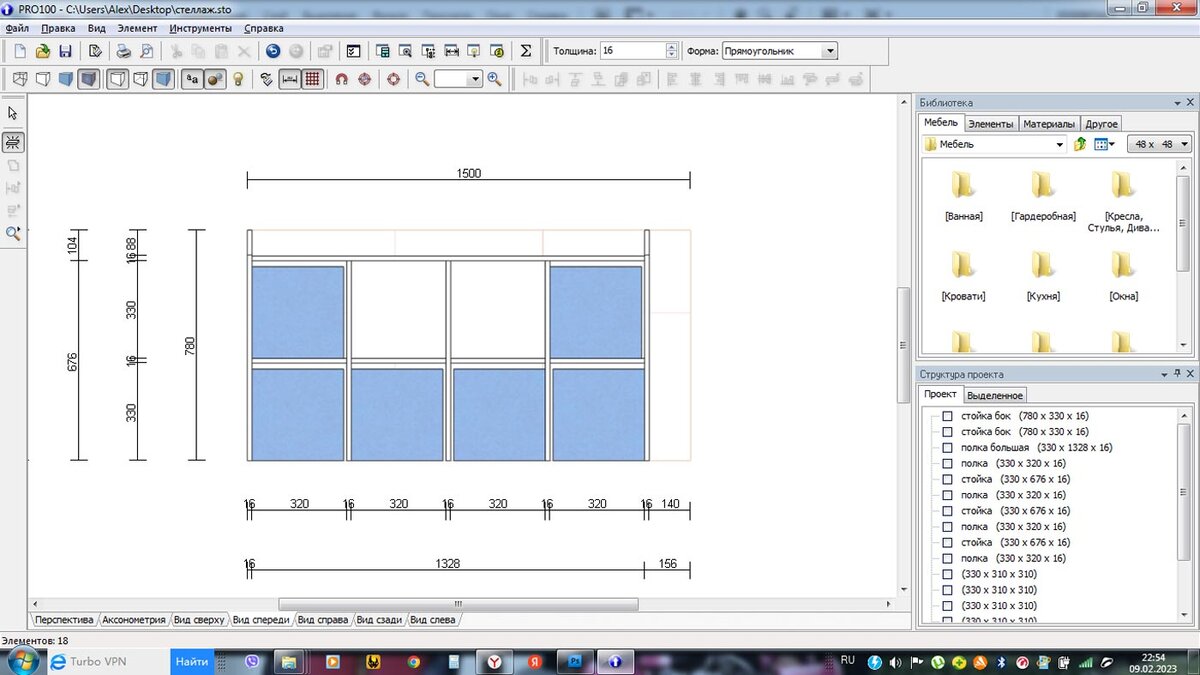Check the 'полка большая' checkbox
Image resolution: width=1200 pixels, height=675 pixels.
947,447
